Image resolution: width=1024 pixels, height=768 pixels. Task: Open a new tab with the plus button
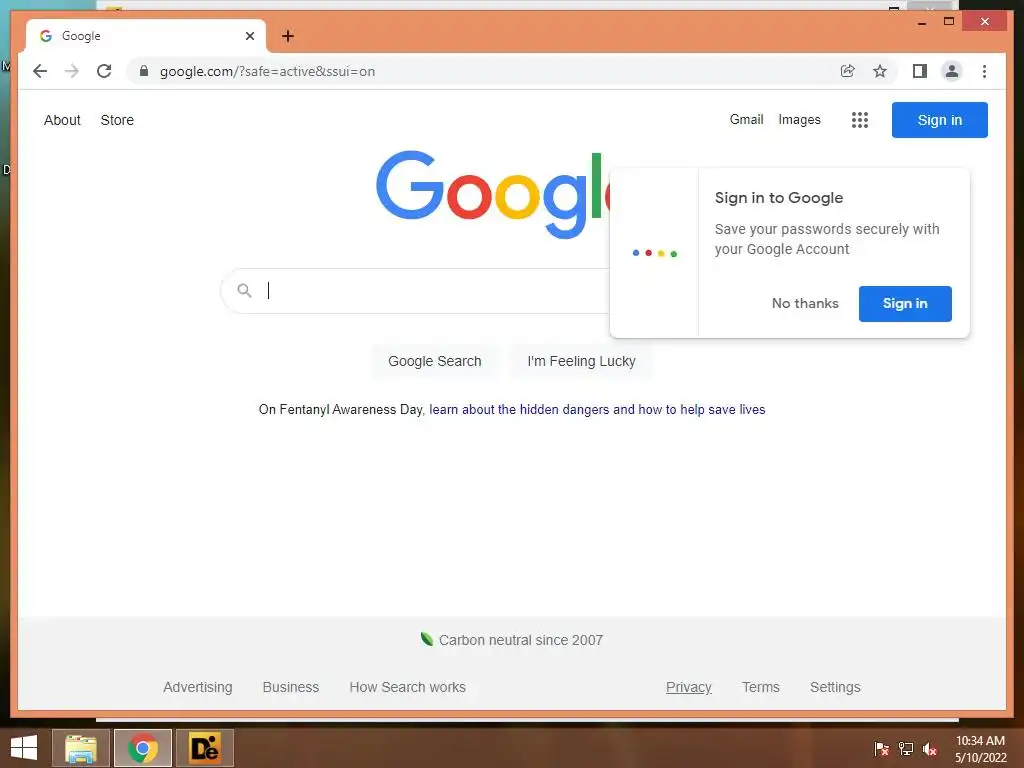pos(288,36)
